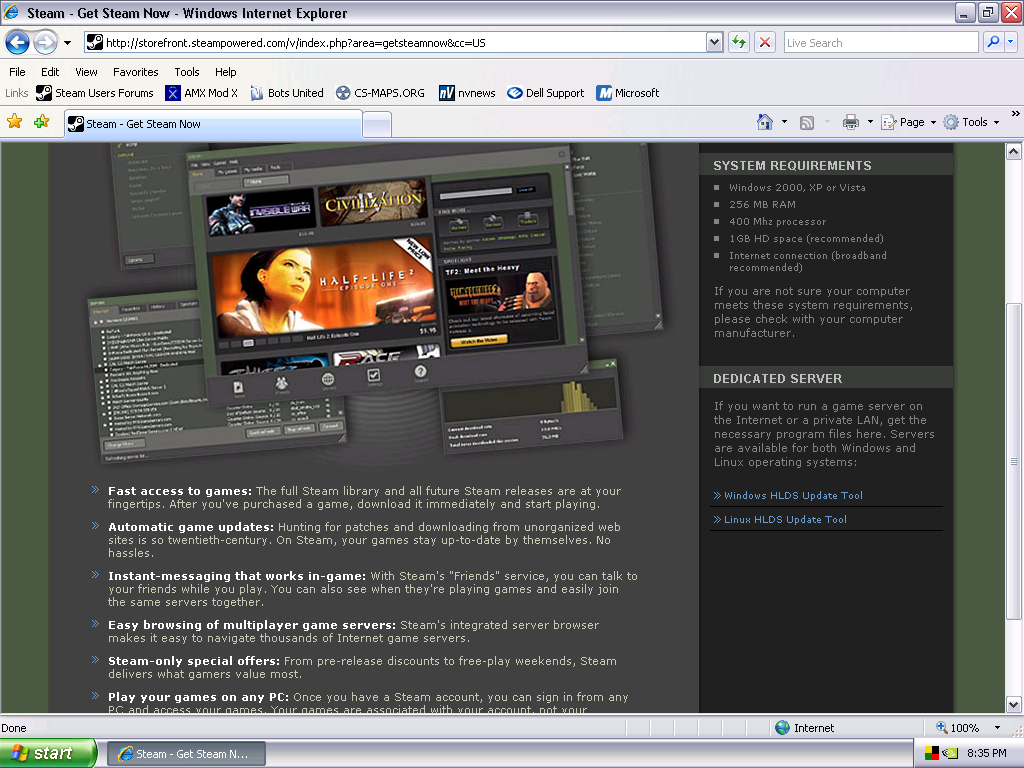This screenshot has width=1024, height=768.
Task: Click the red Stop loading icon
Action: [765, 43]
